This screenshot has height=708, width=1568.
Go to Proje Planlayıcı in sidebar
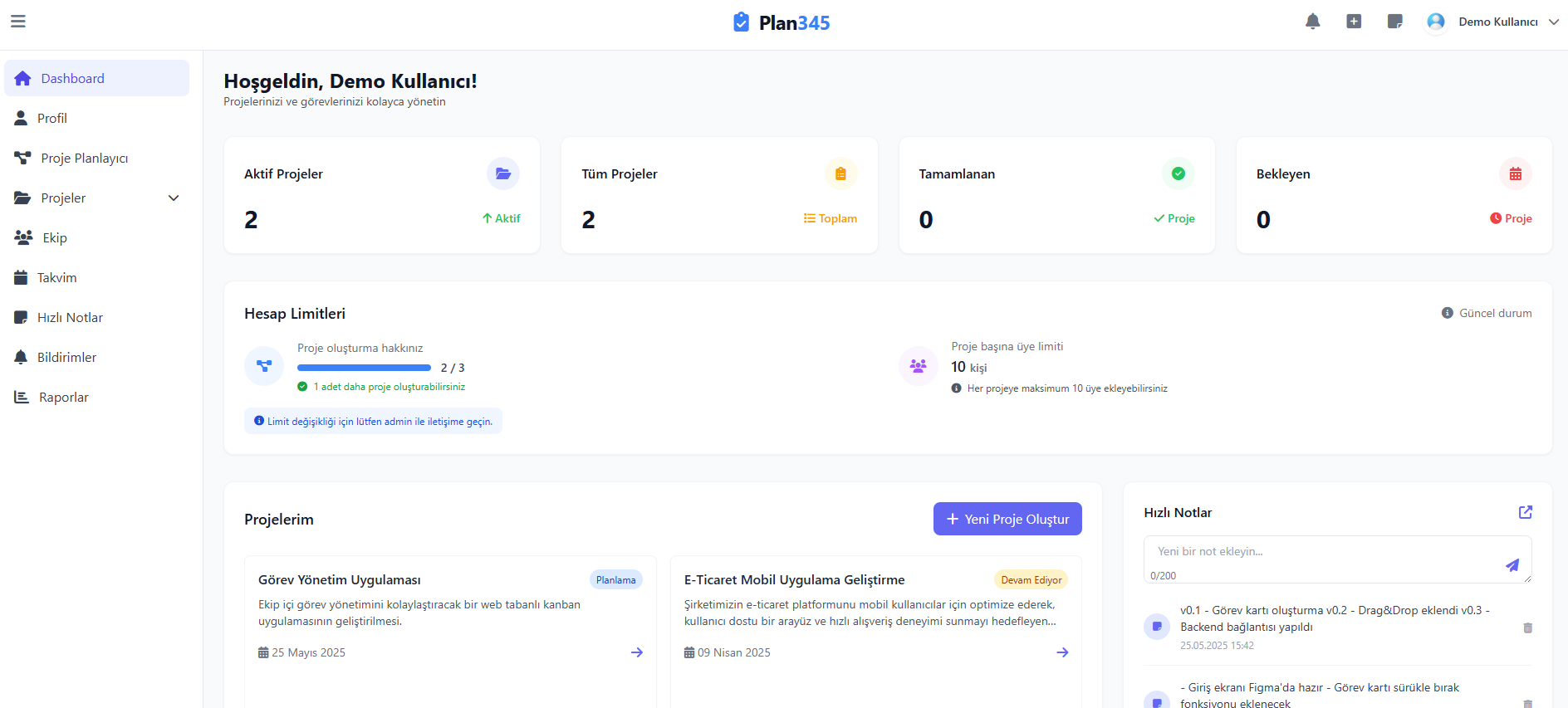84,158
